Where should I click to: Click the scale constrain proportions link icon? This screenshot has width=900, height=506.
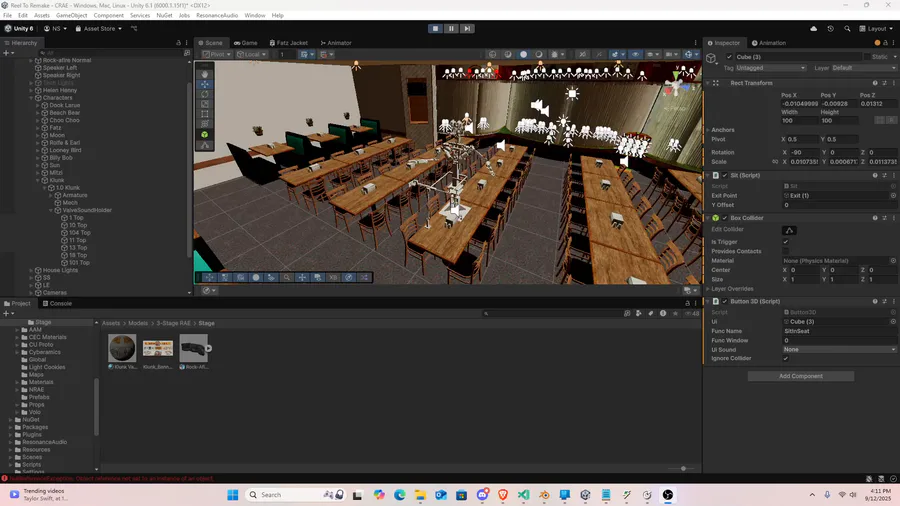click(x=775, y=162)
